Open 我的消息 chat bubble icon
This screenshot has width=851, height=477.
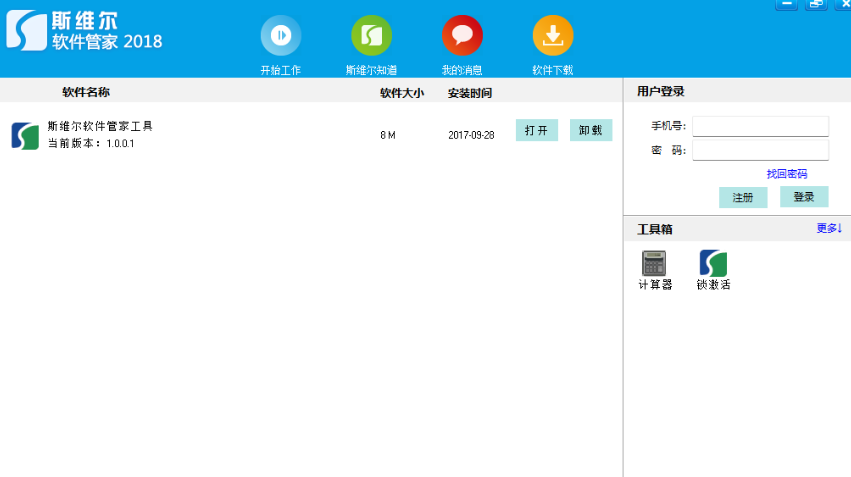(462, 36)
